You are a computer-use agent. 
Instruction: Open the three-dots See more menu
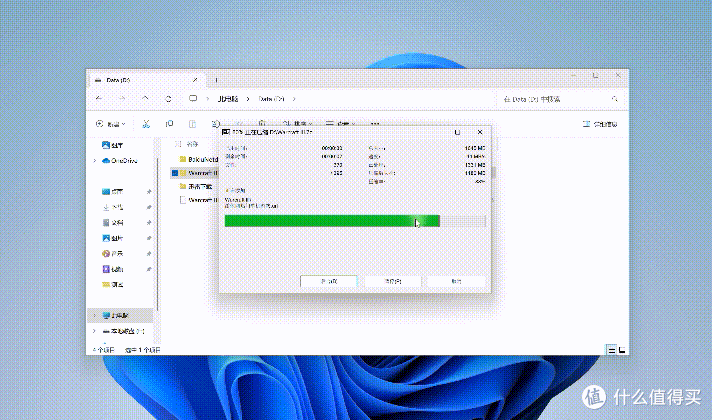tap(375, 124)
